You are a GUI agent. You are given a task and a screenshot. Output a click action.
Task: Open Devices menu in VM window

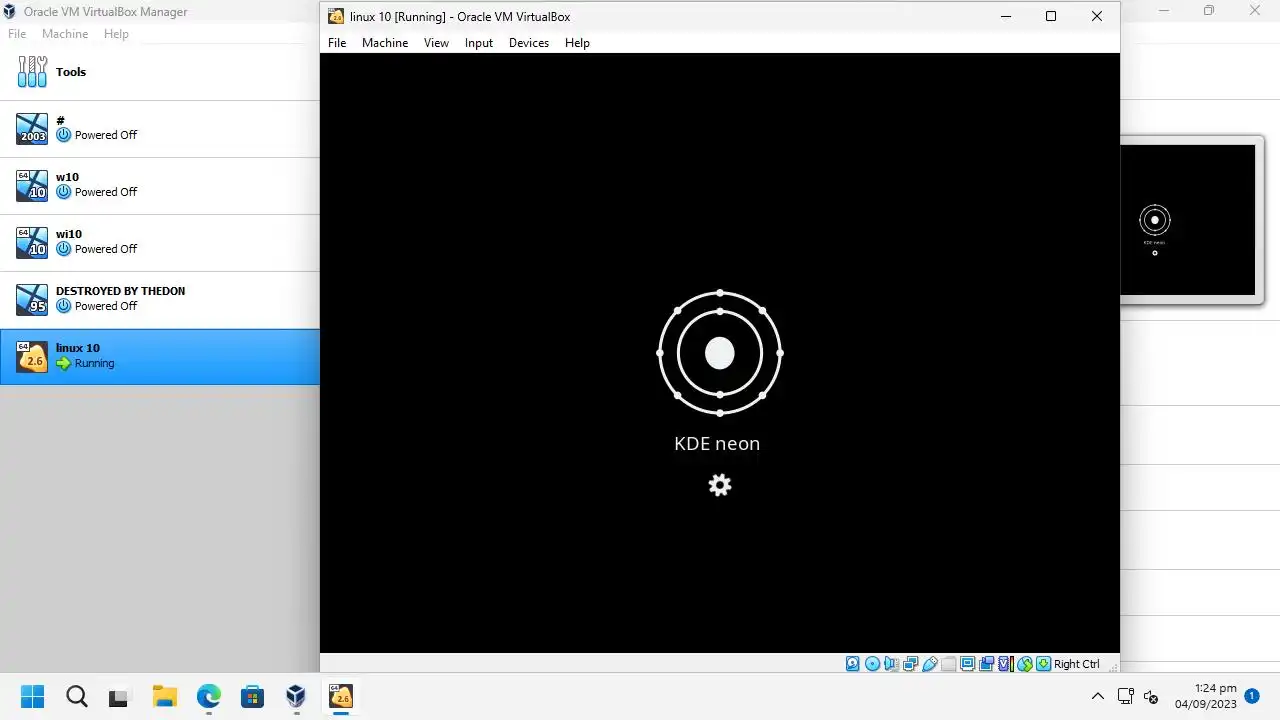tap(529, 43)
